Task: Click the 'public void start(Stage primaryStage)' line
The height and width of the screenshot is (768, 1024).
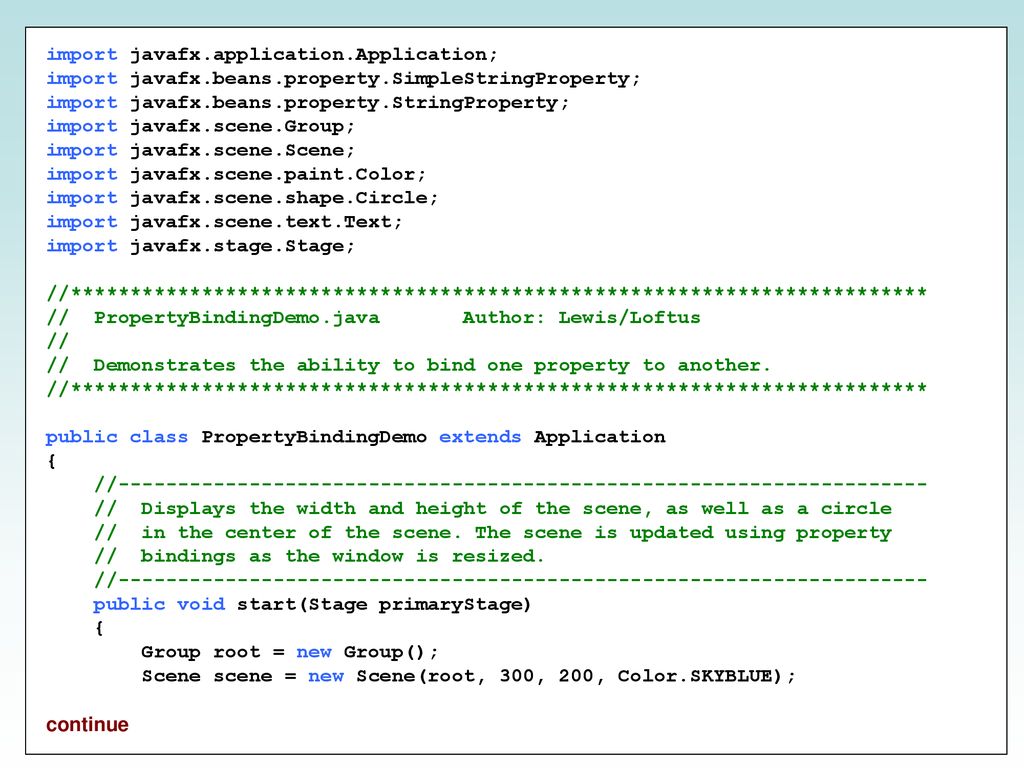Action: tap(312, 604)
